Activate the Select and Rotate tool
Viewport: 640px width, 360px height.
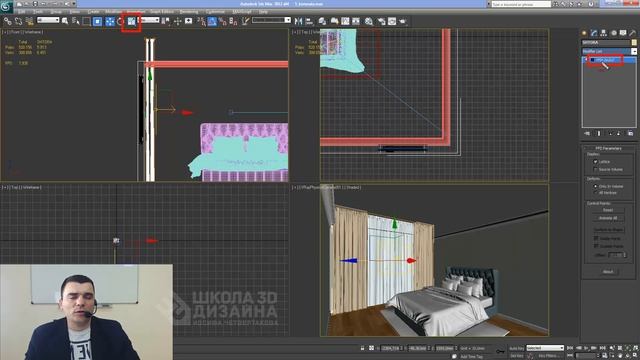[120, 21]
